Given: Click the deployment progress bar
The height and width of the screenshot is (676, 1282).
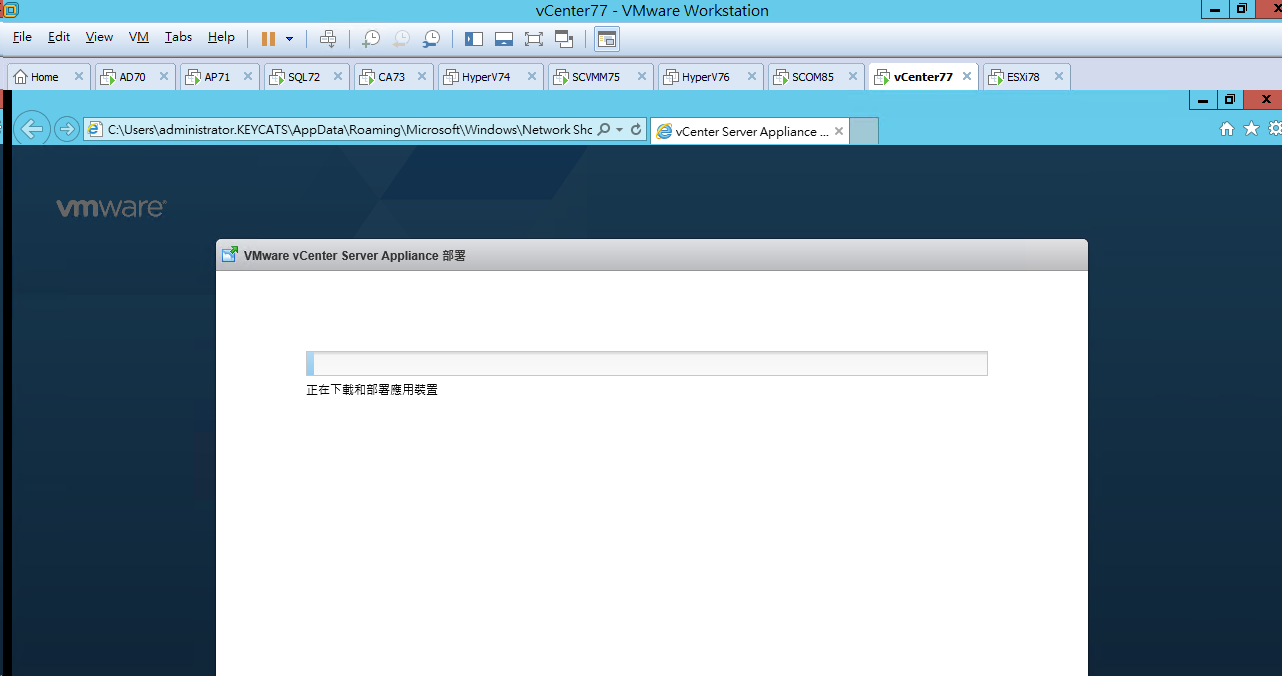Looking at the screenshot, I should pyautogui.click(x=647, y=364).
